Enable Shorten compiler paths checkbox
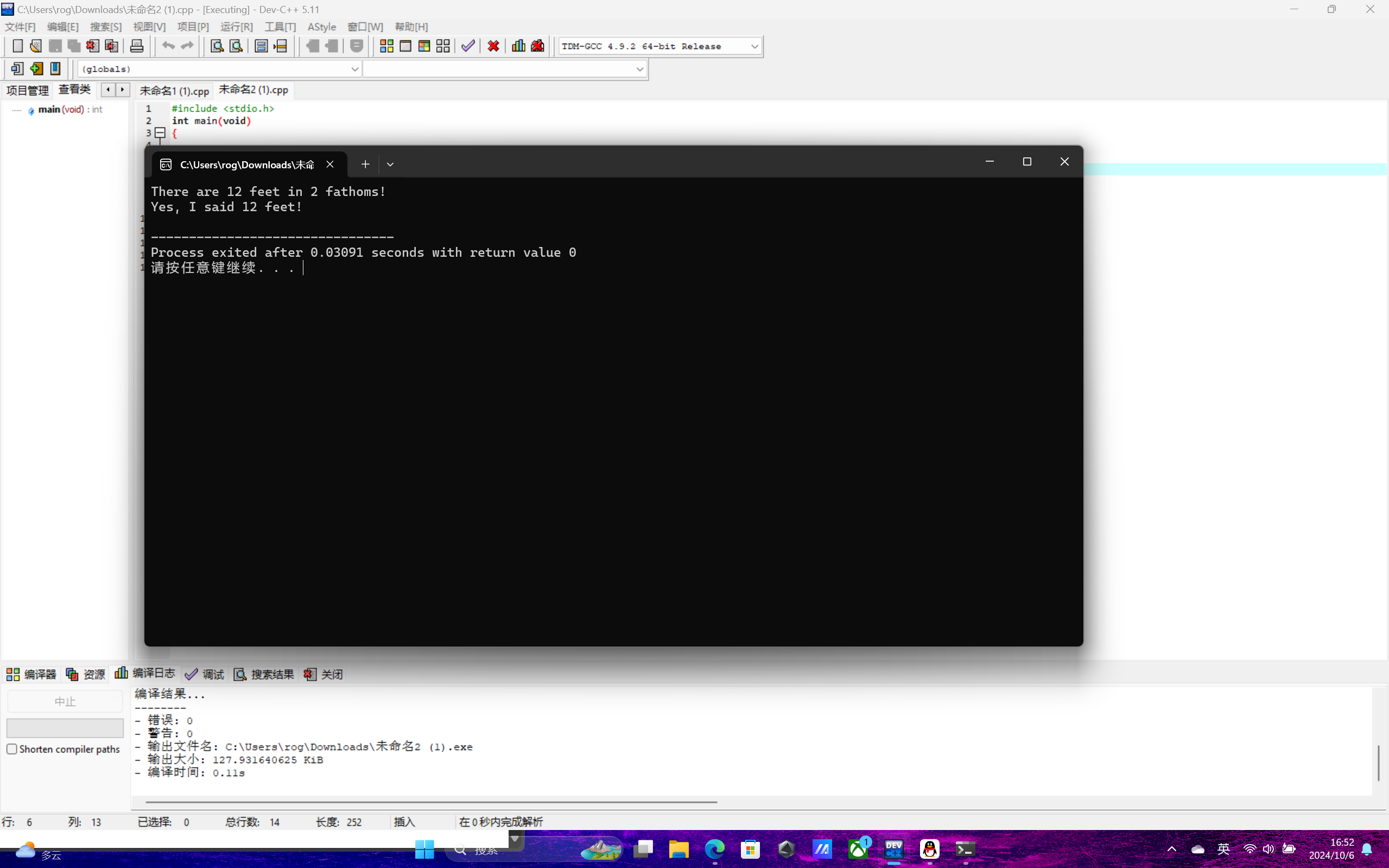 click(x=12, y=749)
